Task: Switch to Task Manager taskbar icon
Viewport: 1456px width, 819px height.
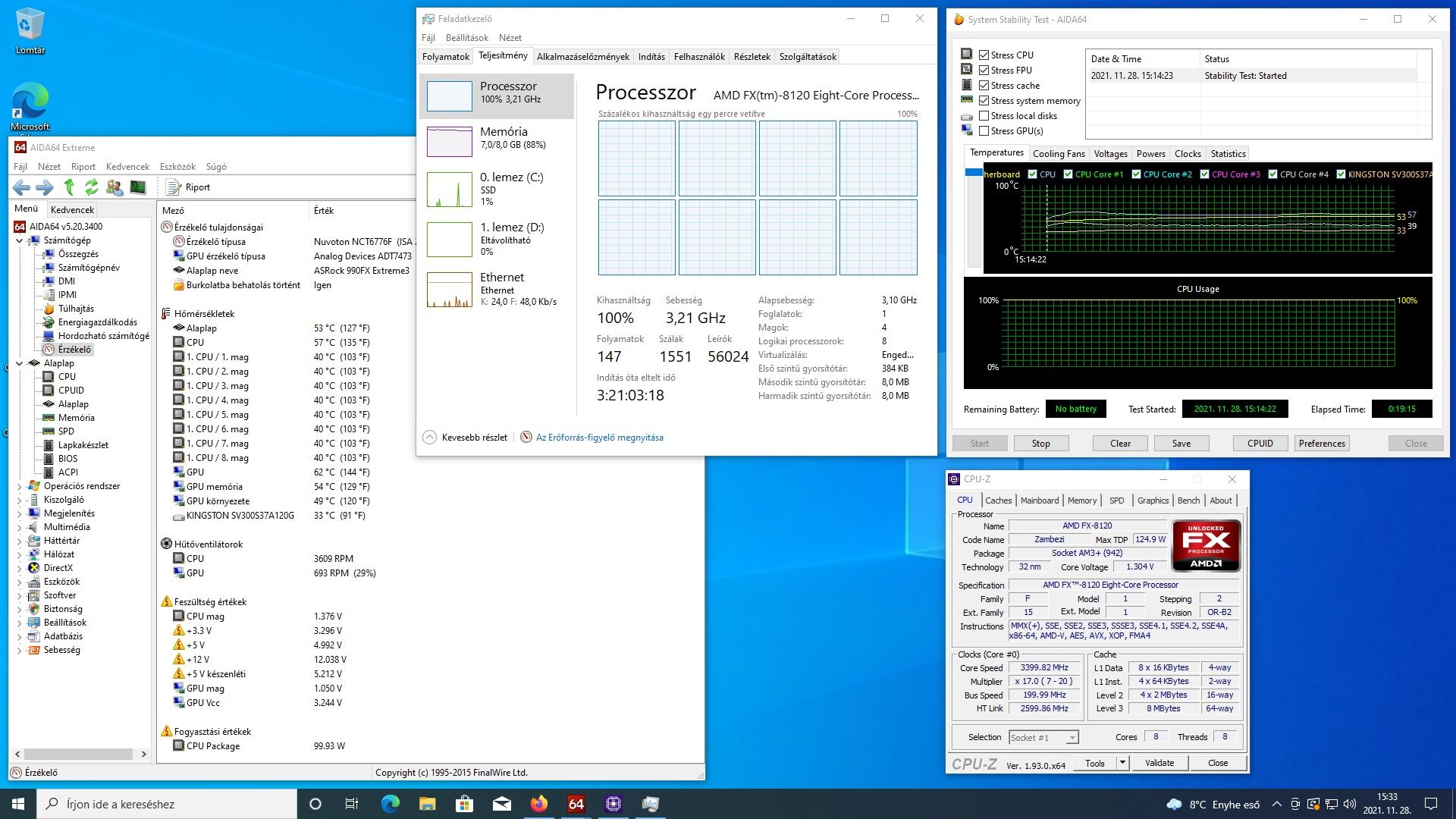Action: [x=651, y=804]
